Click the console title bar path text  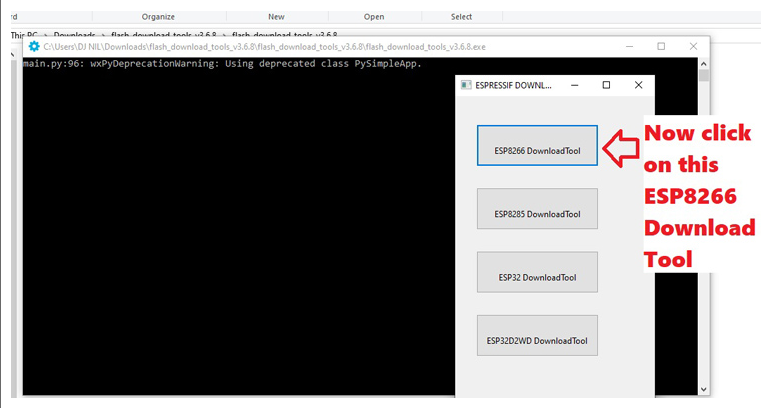pyautogui.click(x=264, y=47)
